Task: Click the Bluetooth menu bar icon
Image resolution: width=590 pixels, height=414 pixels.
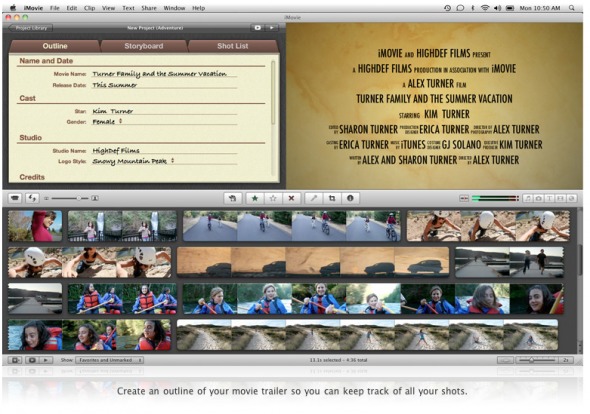Action: [x=473, y=8]
